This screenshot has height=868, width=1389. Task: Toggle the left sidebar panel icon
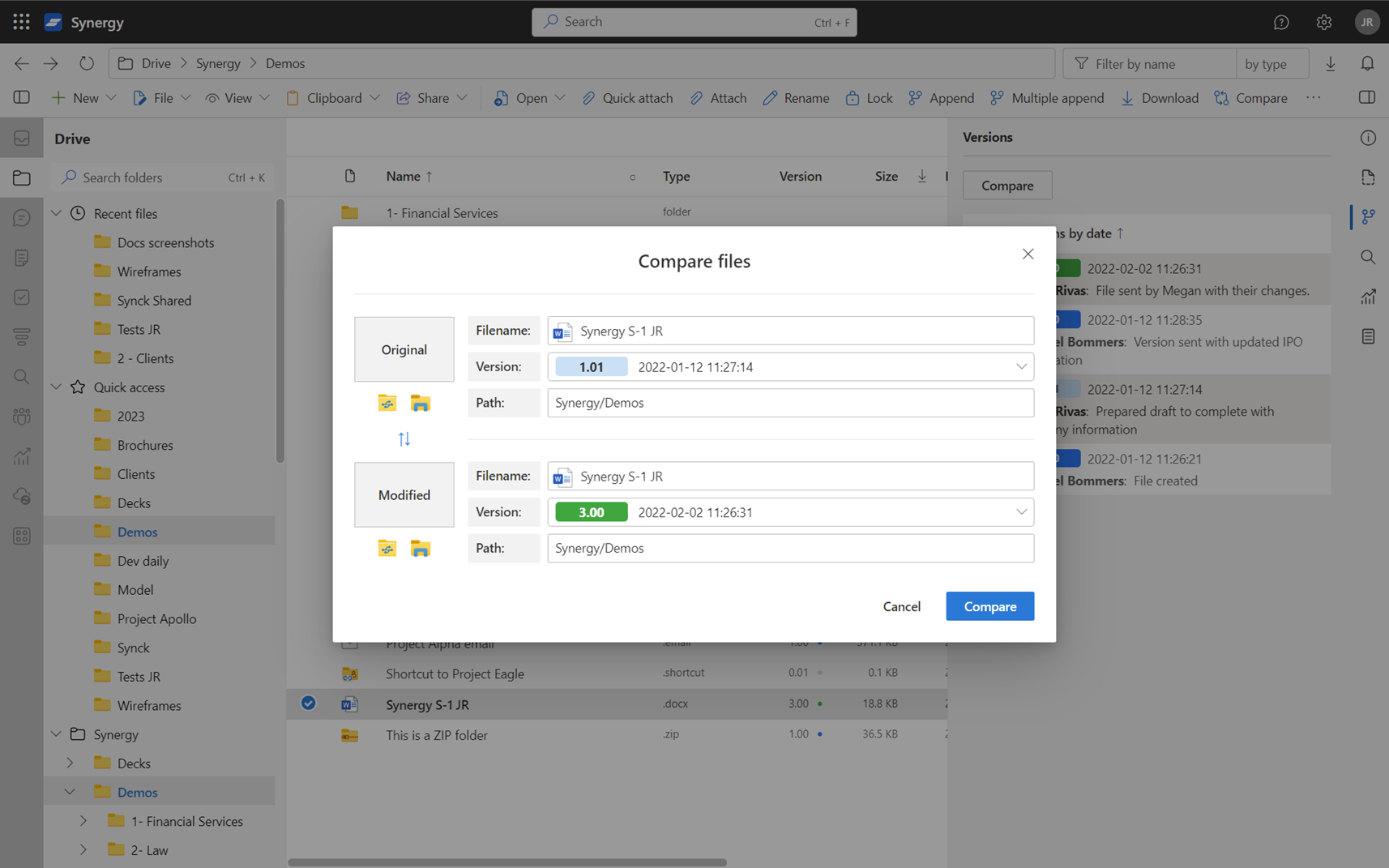(22, 97)
